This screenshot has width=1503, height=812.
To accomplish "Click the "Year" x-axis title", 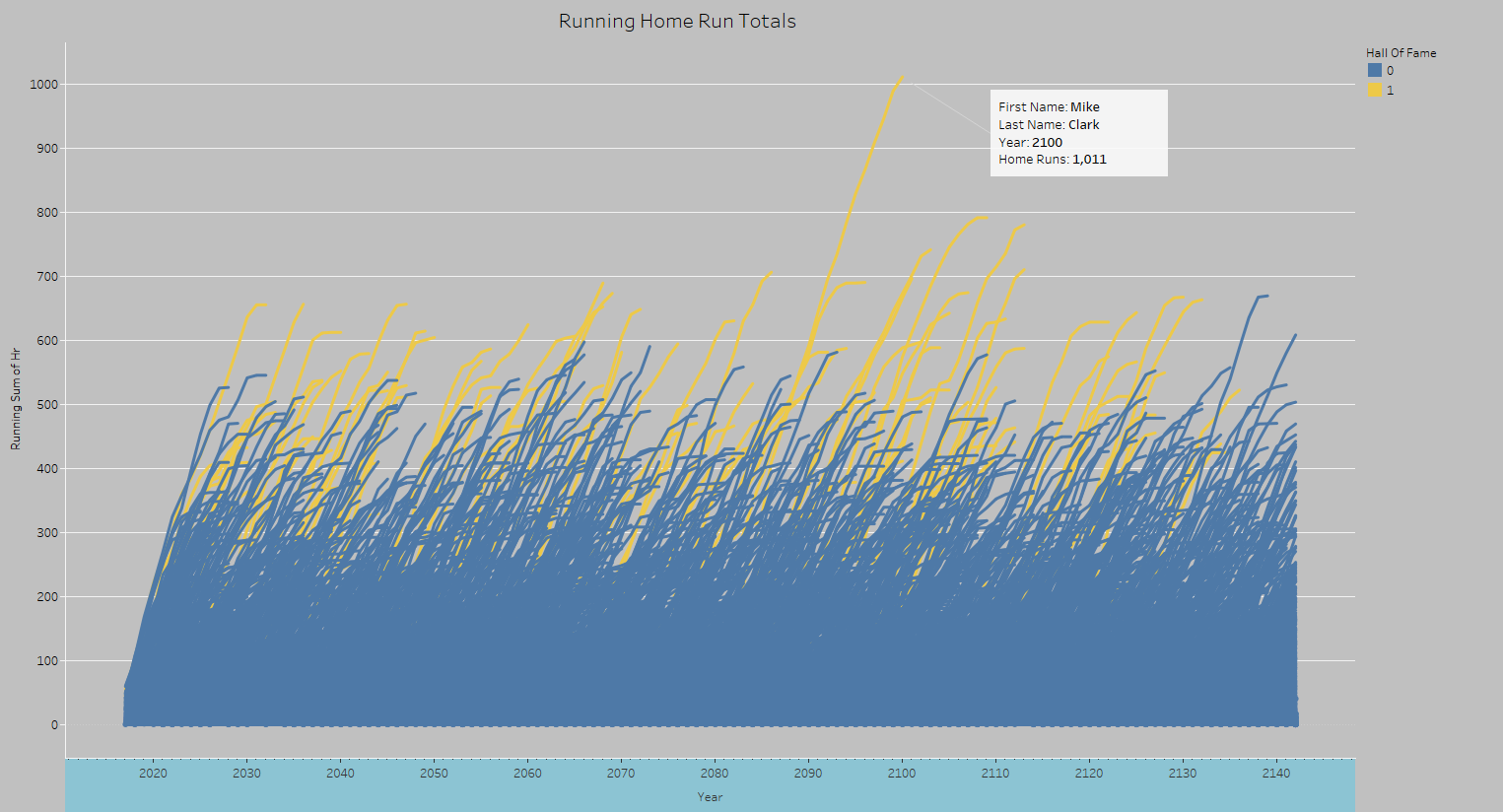I will 710,797.
